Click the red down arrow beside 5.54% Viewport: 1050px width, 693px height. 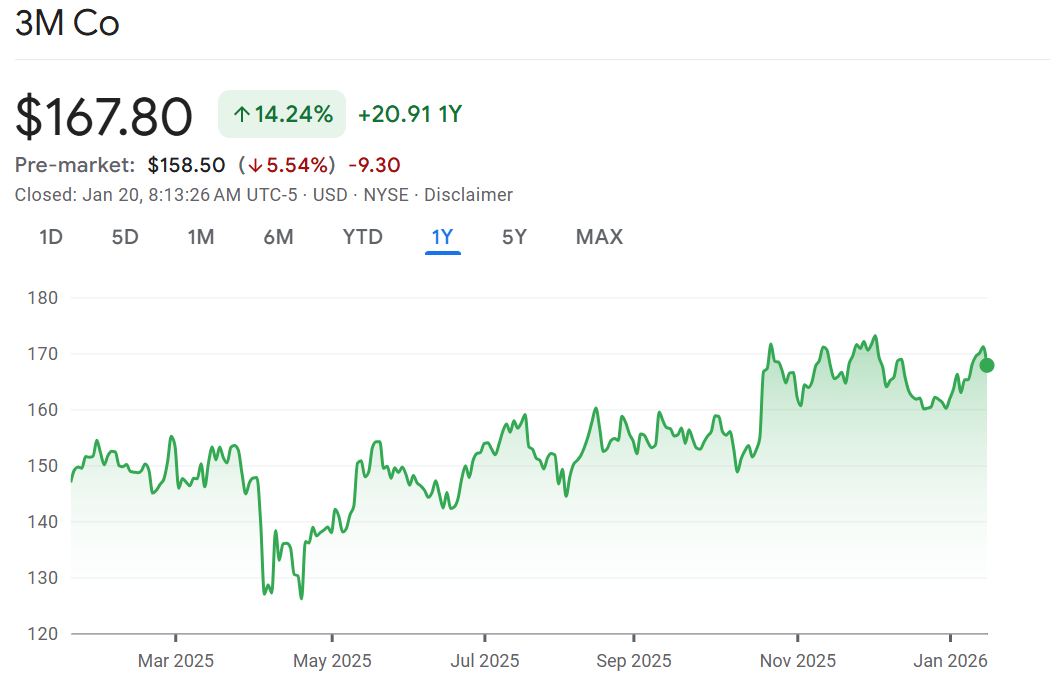(x=256, y=165)
